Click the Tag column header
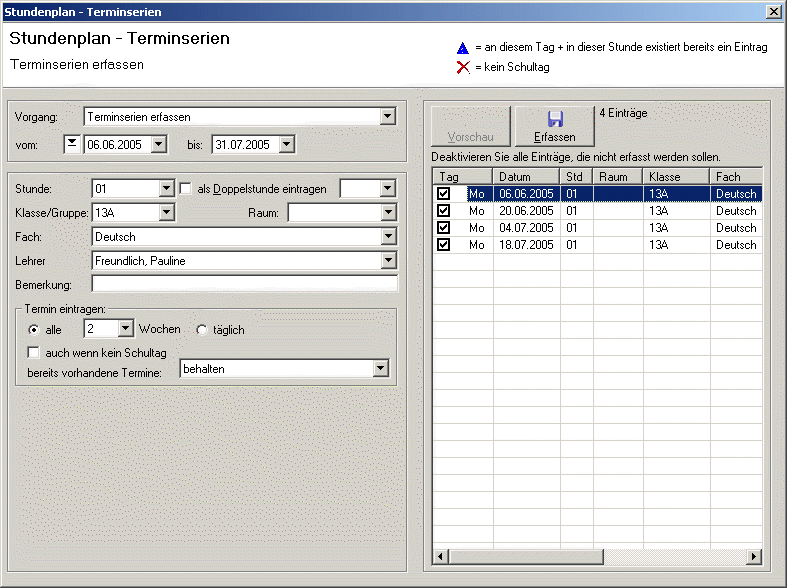Viewport: 787px width, 588px height. click(462, 177)
